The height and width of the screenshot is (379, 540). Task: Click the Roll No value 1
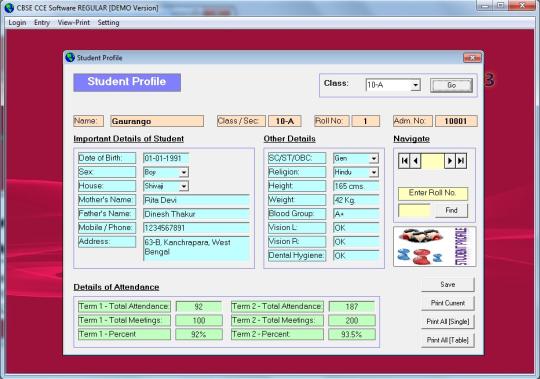365,121
